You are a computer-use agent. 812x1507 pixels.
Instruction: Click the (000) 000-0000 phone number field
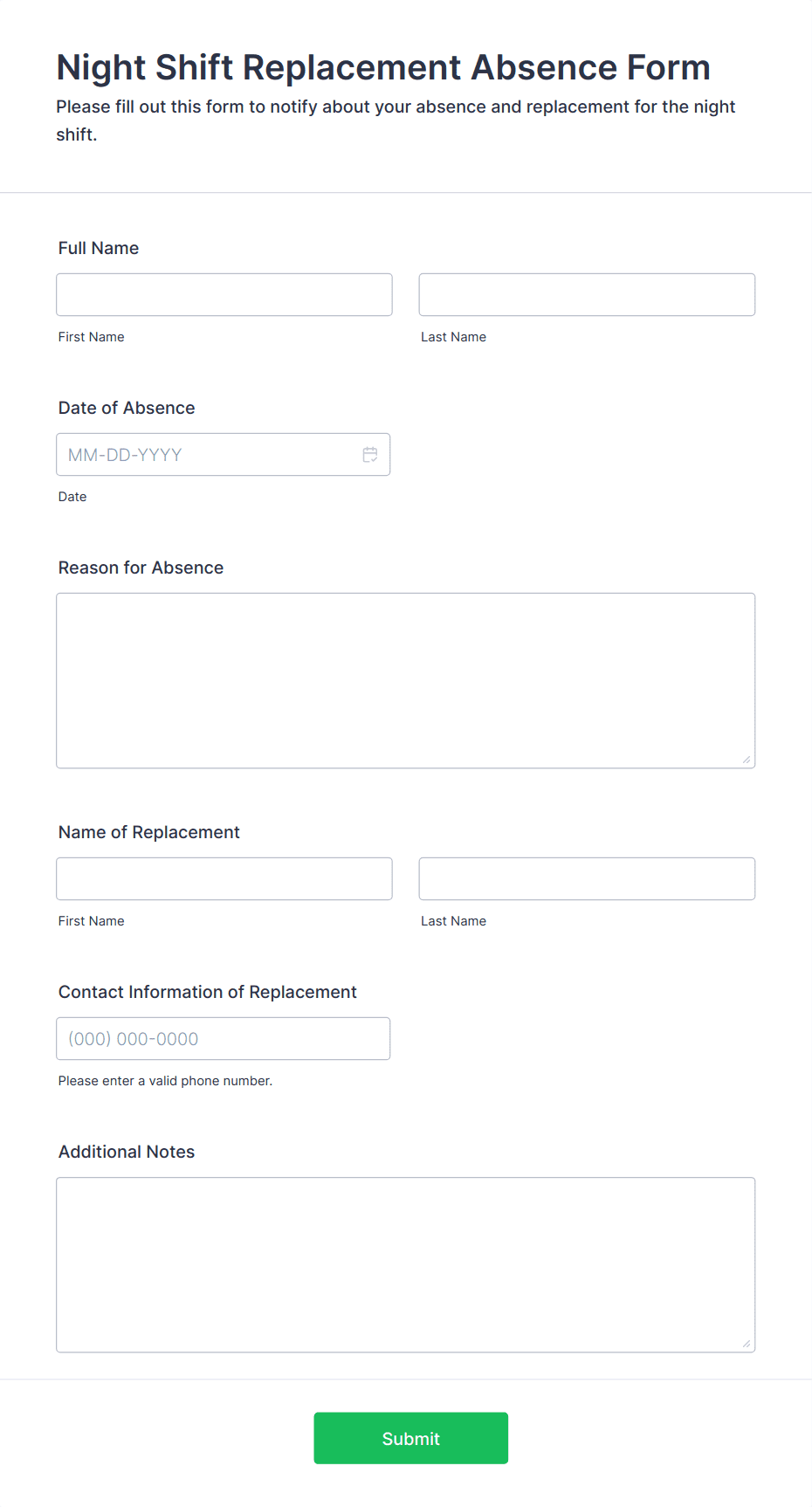(x=224, y=1039)
